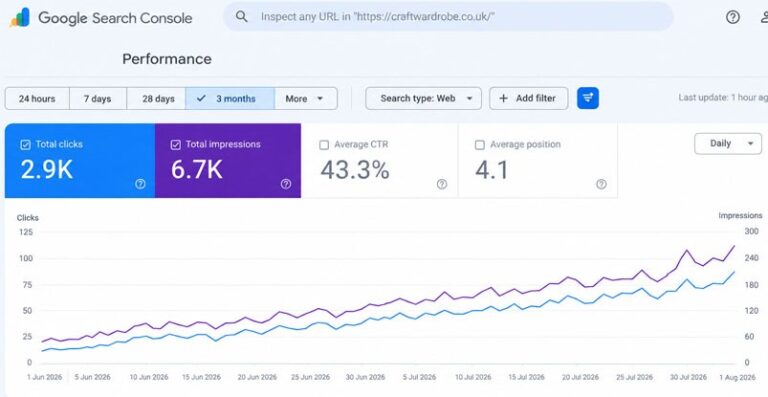Open help icon on Total impressions card

tap(286, 184)
